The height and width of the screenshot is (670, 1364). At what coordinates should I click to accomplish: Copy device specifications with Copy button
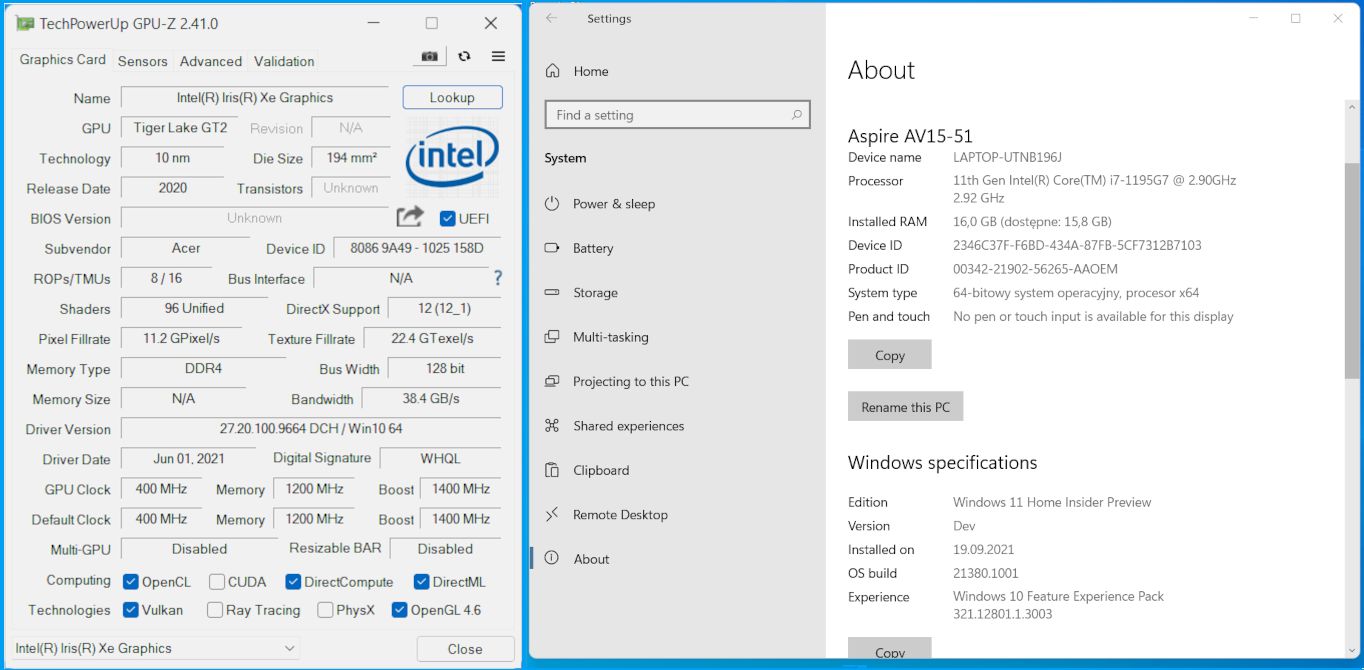click(x=889, y=355)
